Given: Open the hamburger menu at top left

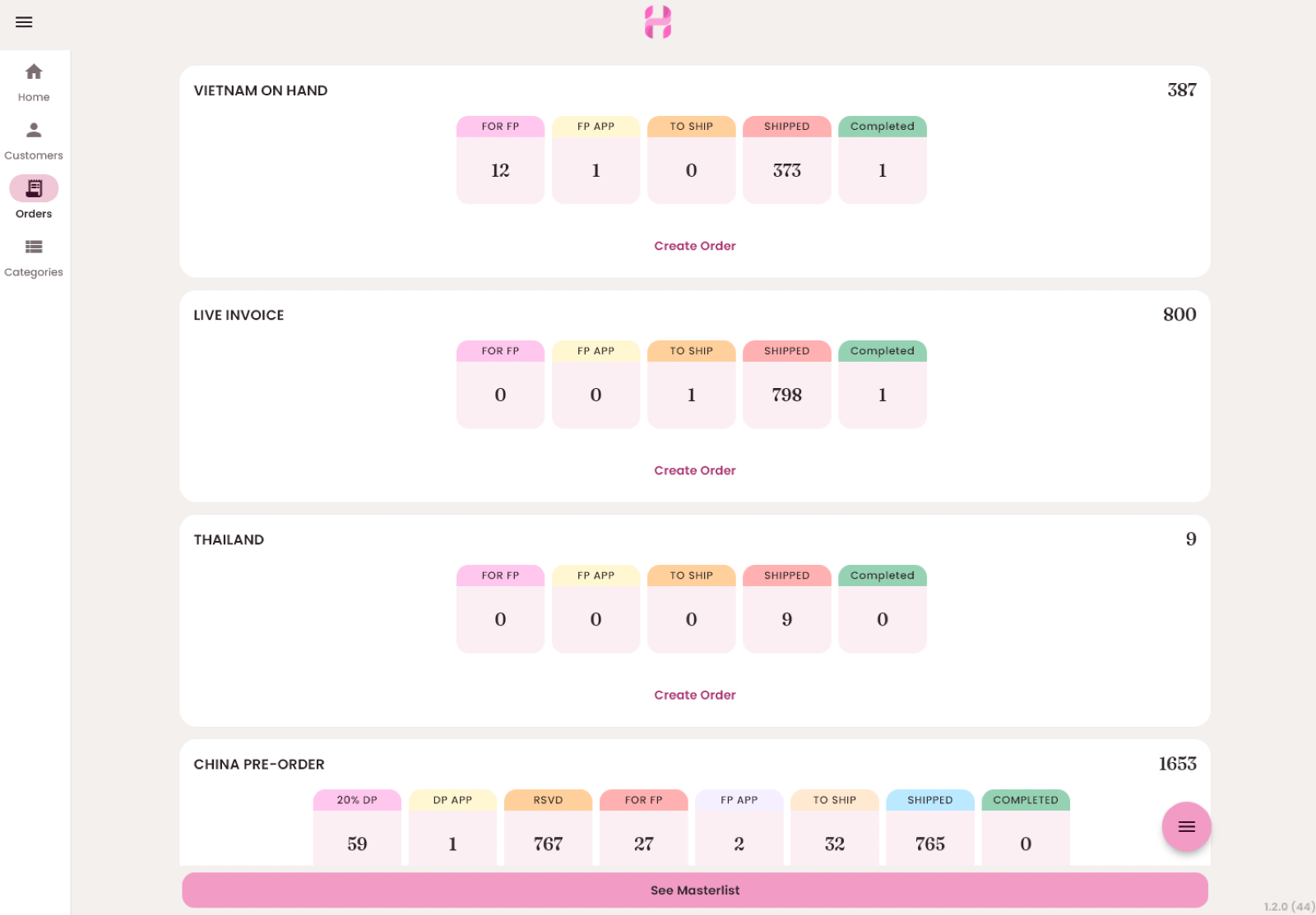Looking at the screenshot, I should pos(24,22).
